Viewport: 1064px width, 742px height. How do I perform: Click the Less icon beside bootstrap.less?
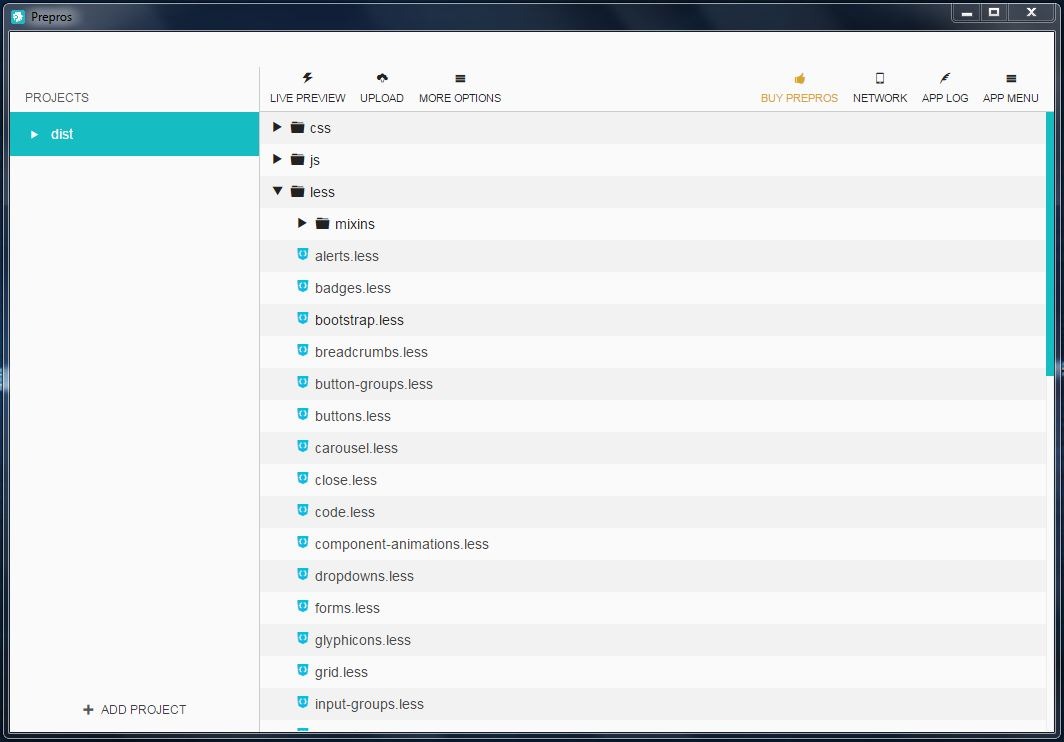point(302,318)
